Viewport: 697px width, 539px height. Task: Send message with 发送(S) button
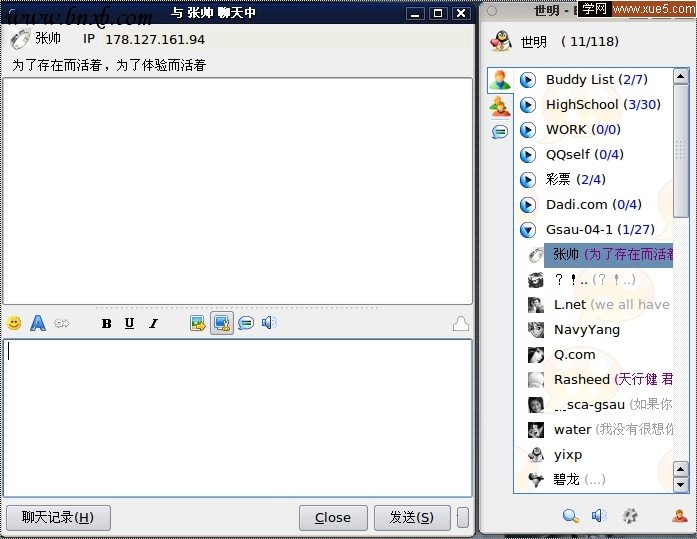coord(412,518)
